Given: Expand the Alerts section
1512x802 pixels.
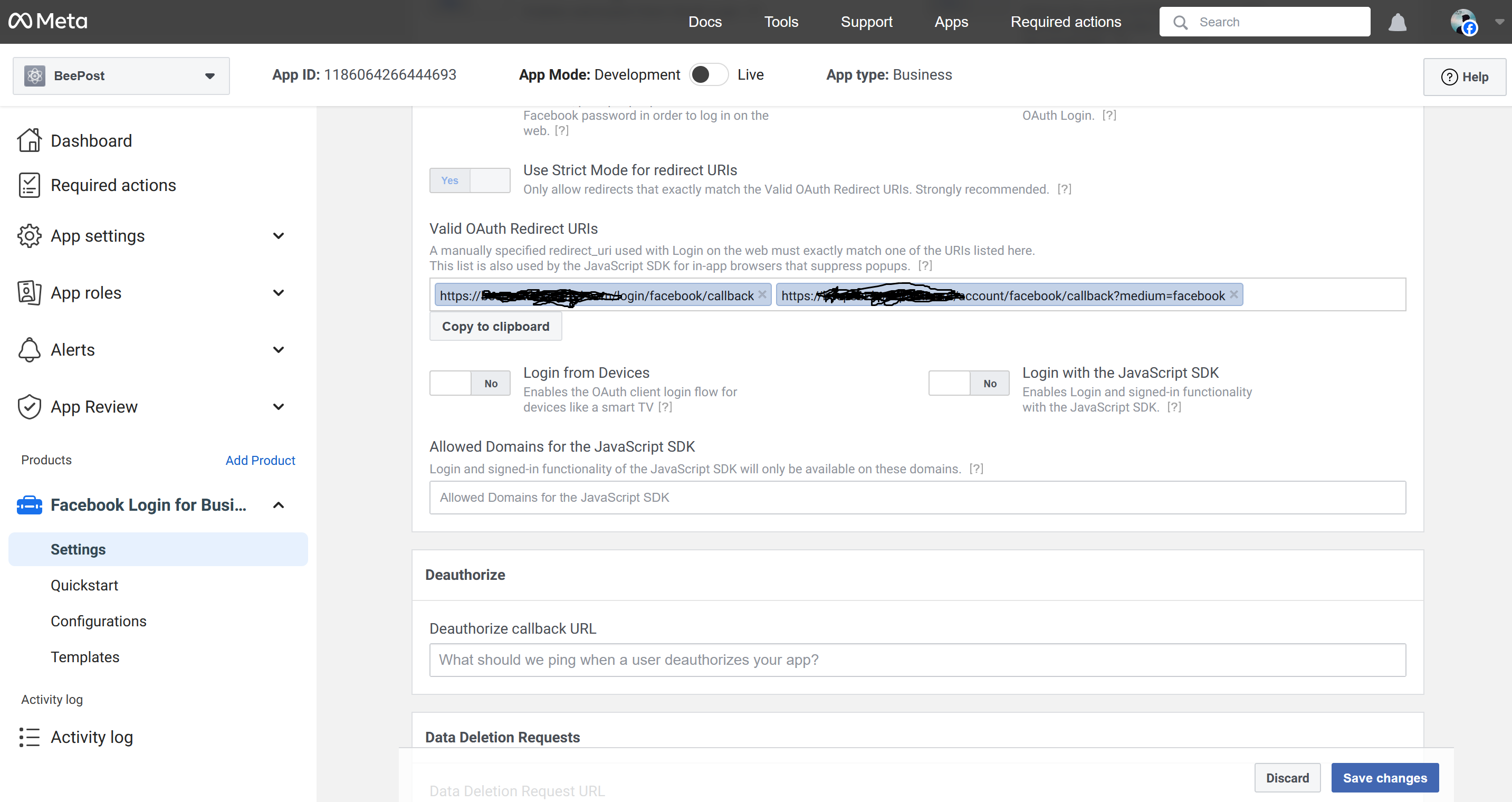Looking at the screenshot, I should pyautogui.click(x=279, y=349).
